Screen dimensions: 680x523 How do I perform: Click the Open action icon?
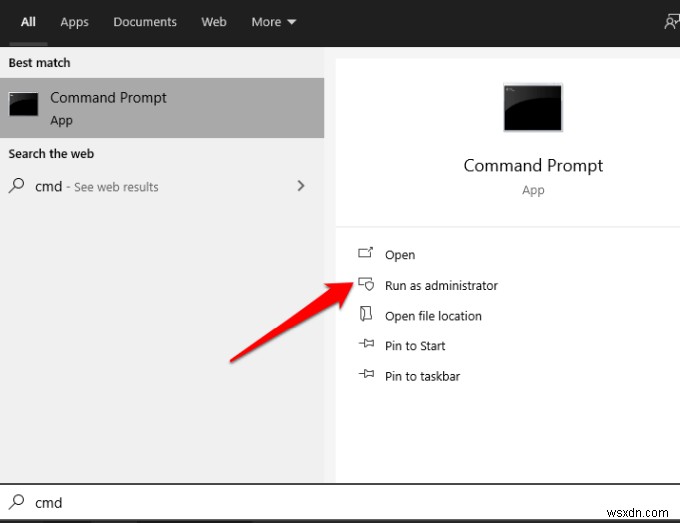(x=365, y=254)
